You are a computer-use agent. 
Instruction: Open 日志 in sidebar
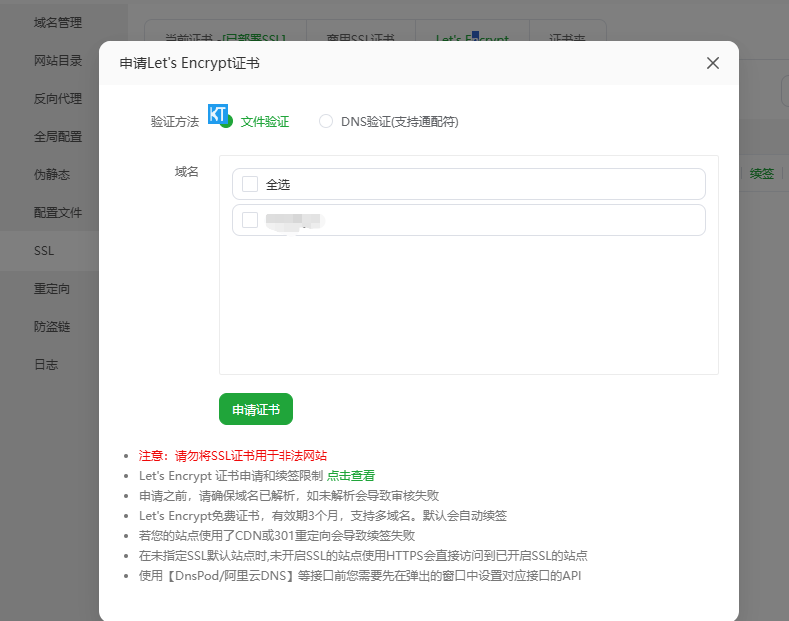coord(46,364)
